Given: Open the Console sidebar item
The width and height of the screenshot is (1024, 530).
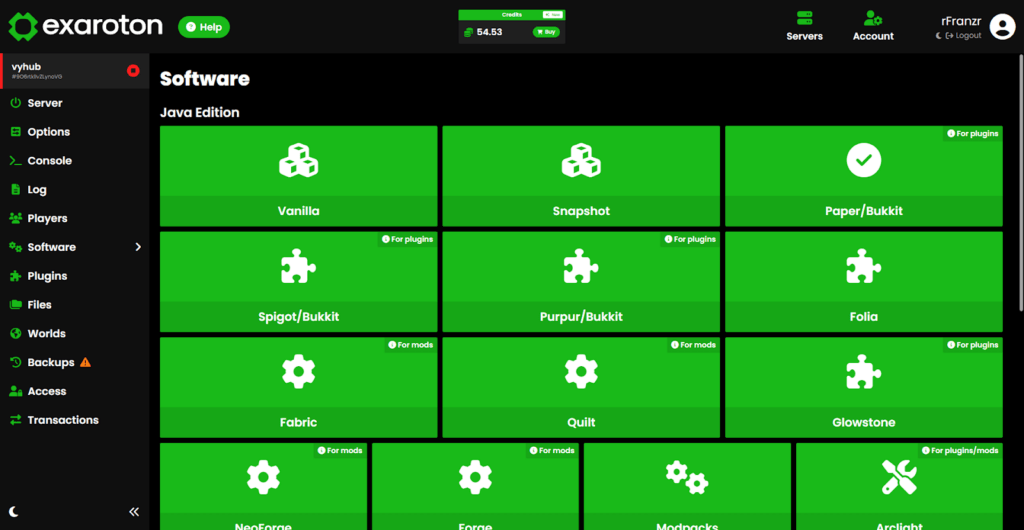Looking at the screenshot, I should [x=74, y=161].
